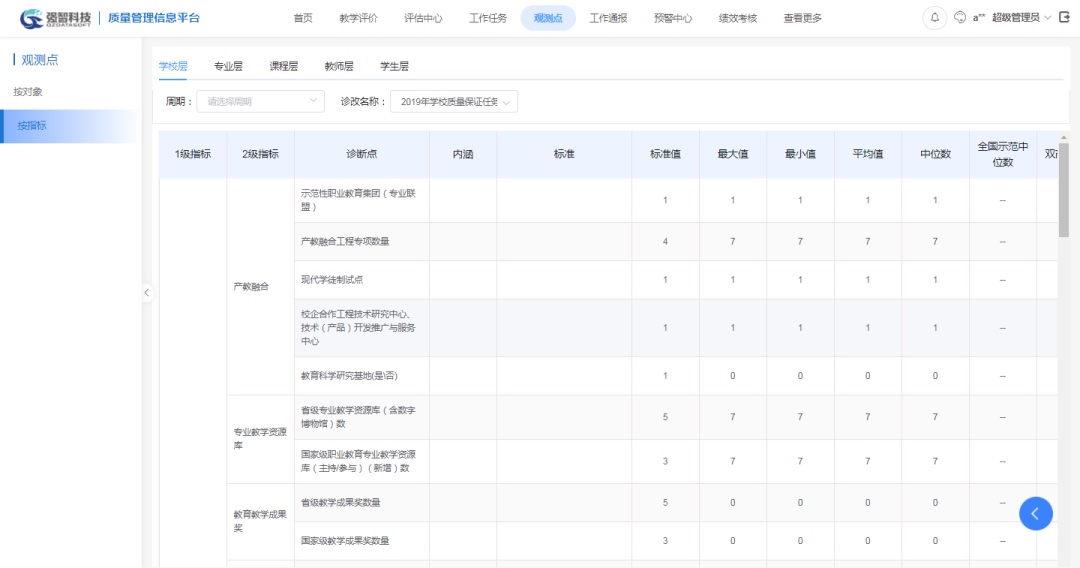
Task: Go to 教学评价 in top navigation
Action: 358,18
